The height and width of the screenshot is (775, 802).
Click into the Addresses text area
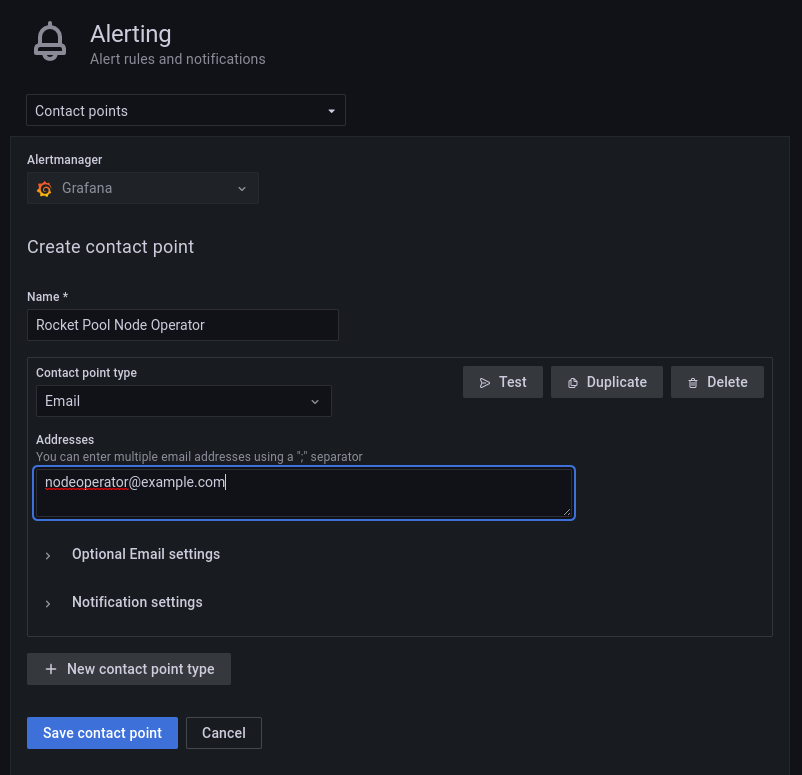(303, 492)
